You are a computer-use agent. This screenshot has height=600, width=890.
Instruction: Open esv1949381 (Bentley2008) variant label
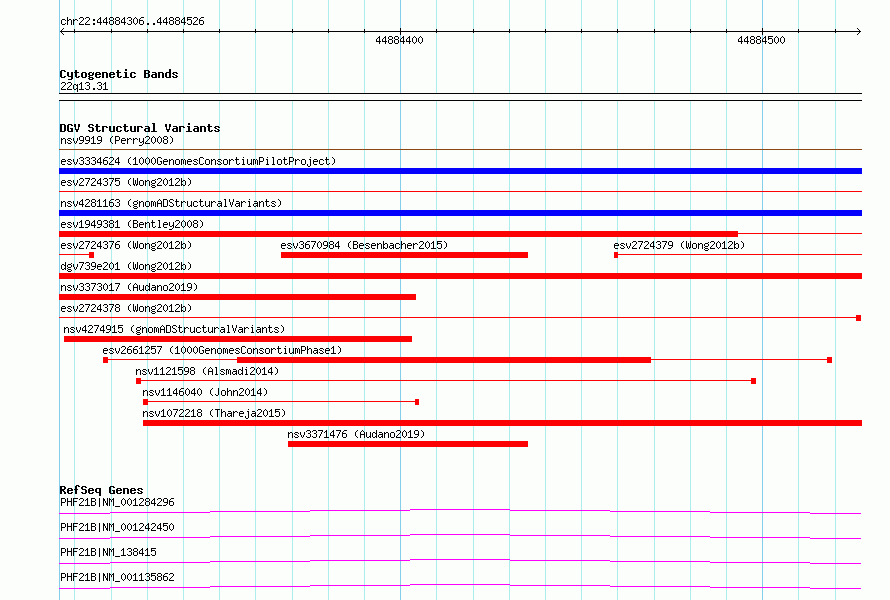tap(132, 224)
